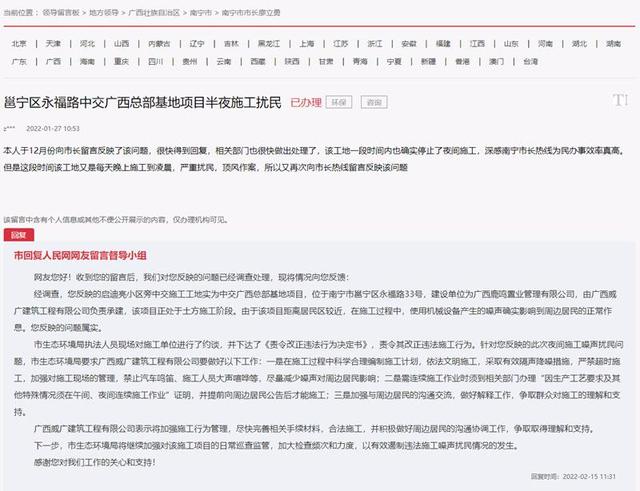Image resolution: width=640 pixels, height=491 pixels.
Task: Choose 湖北 province link
Action: coord(580,43)
